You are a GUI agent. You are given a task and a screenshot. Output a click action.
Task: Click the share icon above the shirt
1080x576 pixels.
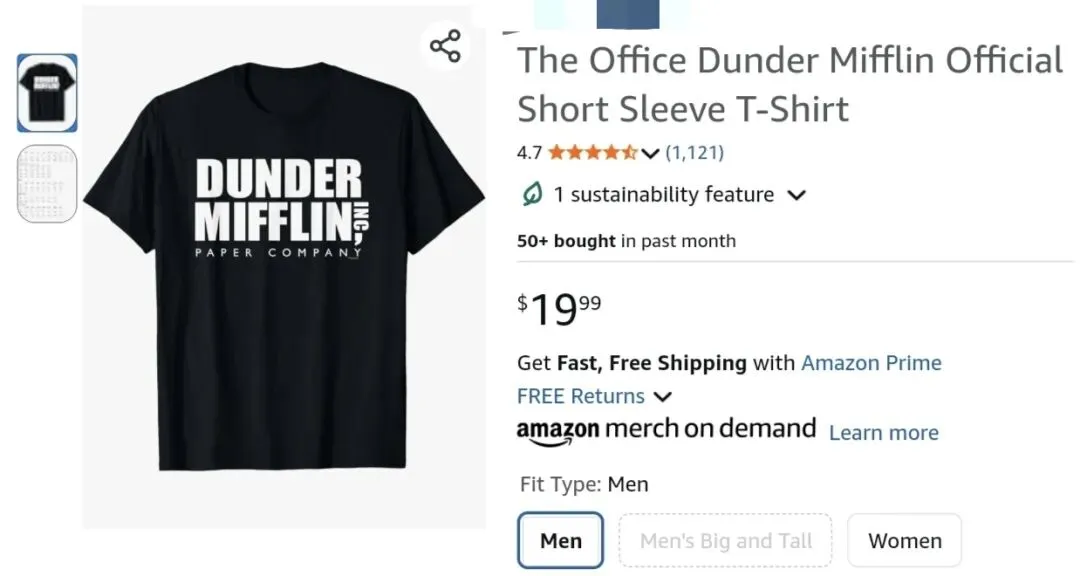445,46
